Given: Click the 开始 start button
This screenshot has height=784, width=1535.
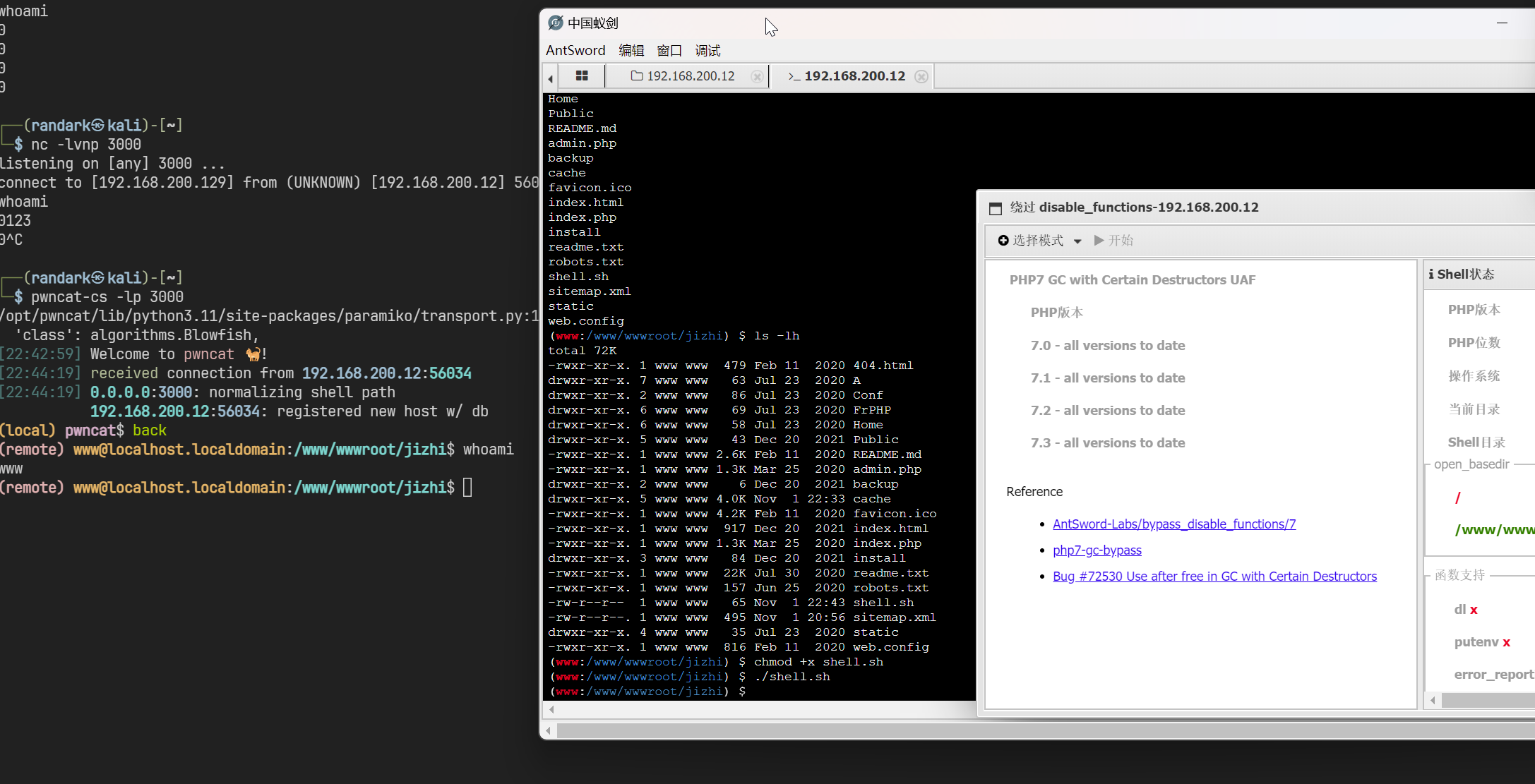Looking at the screenshot, I should point(1113,241).
